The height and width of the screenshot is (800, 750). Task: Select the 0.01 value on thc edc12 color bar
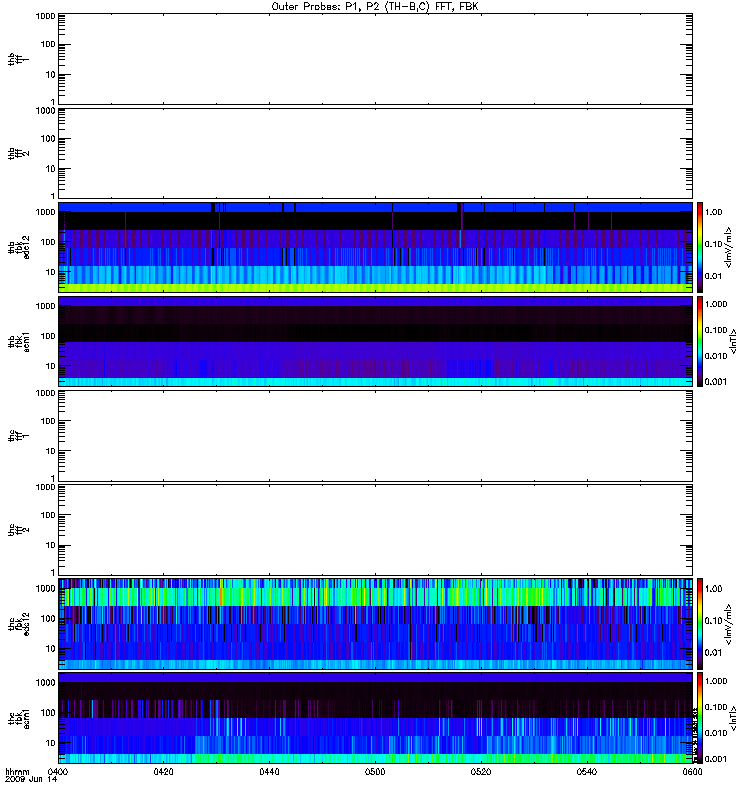tap(713, 652)
